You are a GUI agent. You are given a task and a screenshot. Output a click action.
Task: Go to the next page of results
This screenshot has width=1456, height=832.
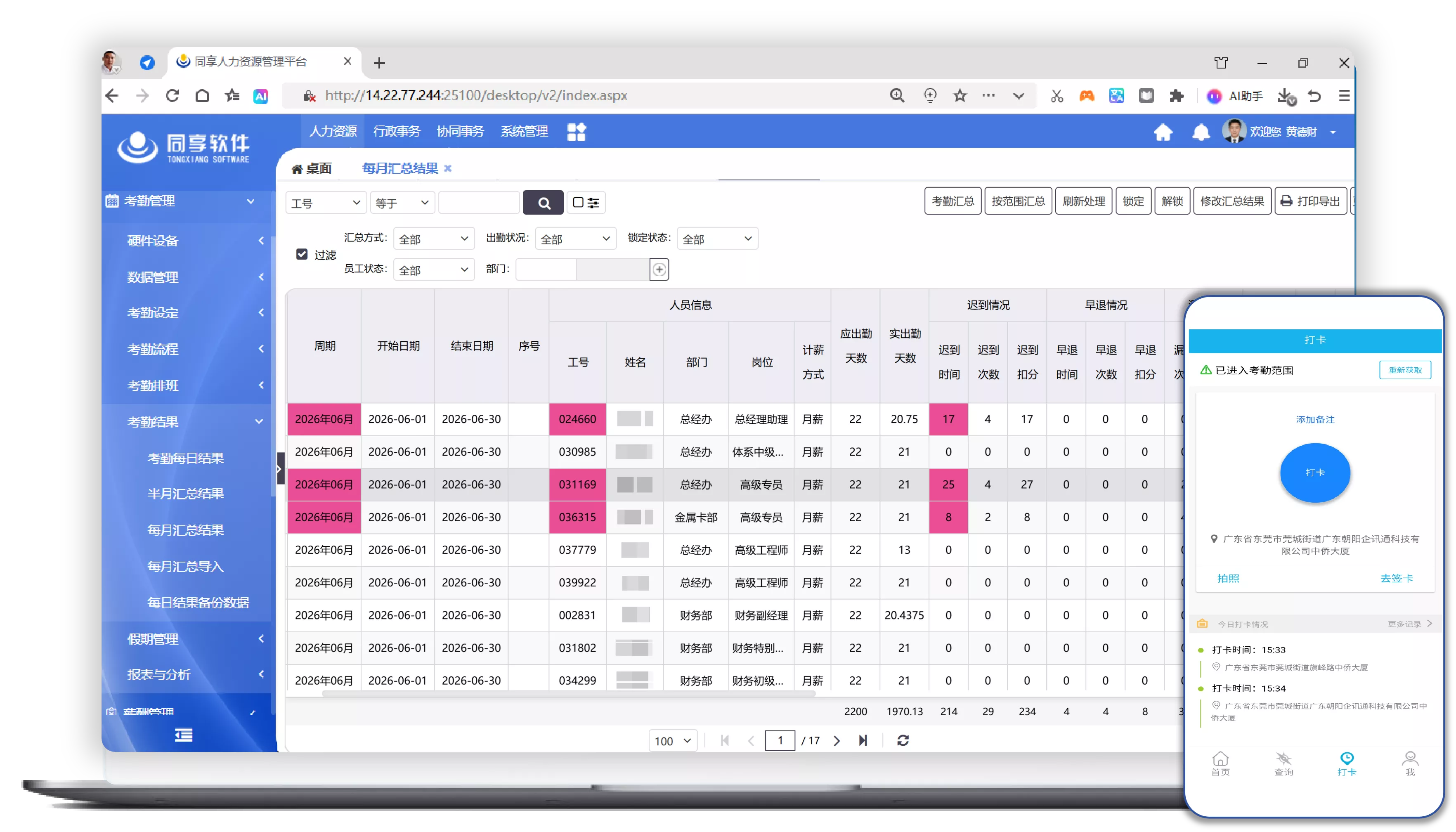[837, 740]
